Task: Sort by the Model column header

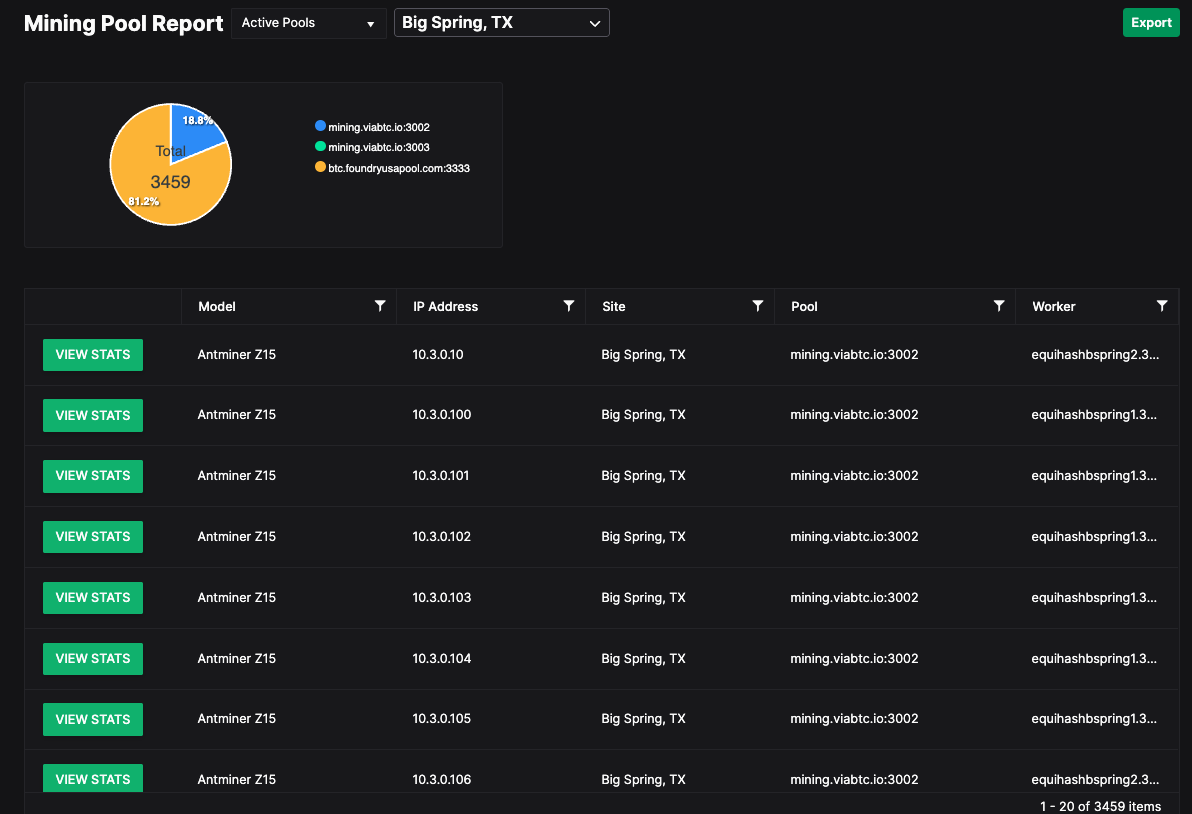Action: pos(217,306)
